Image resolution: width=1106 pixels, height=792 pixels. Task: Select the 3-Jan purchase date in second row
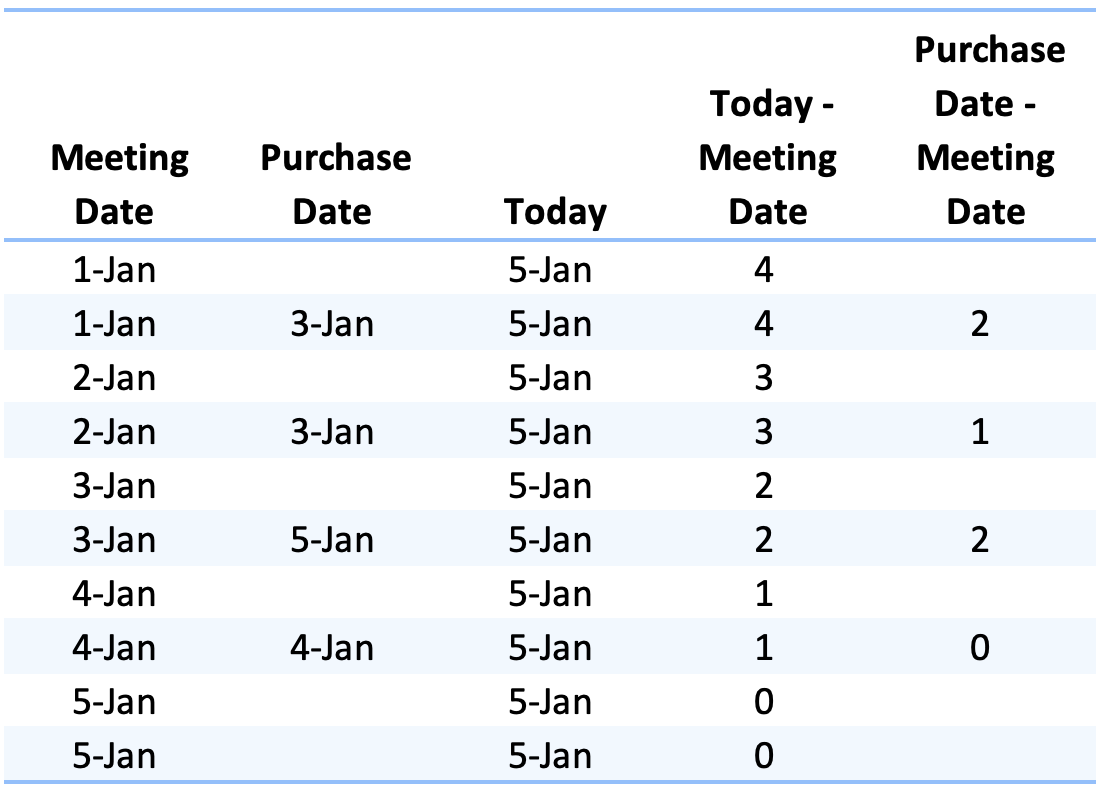[332, 324]
